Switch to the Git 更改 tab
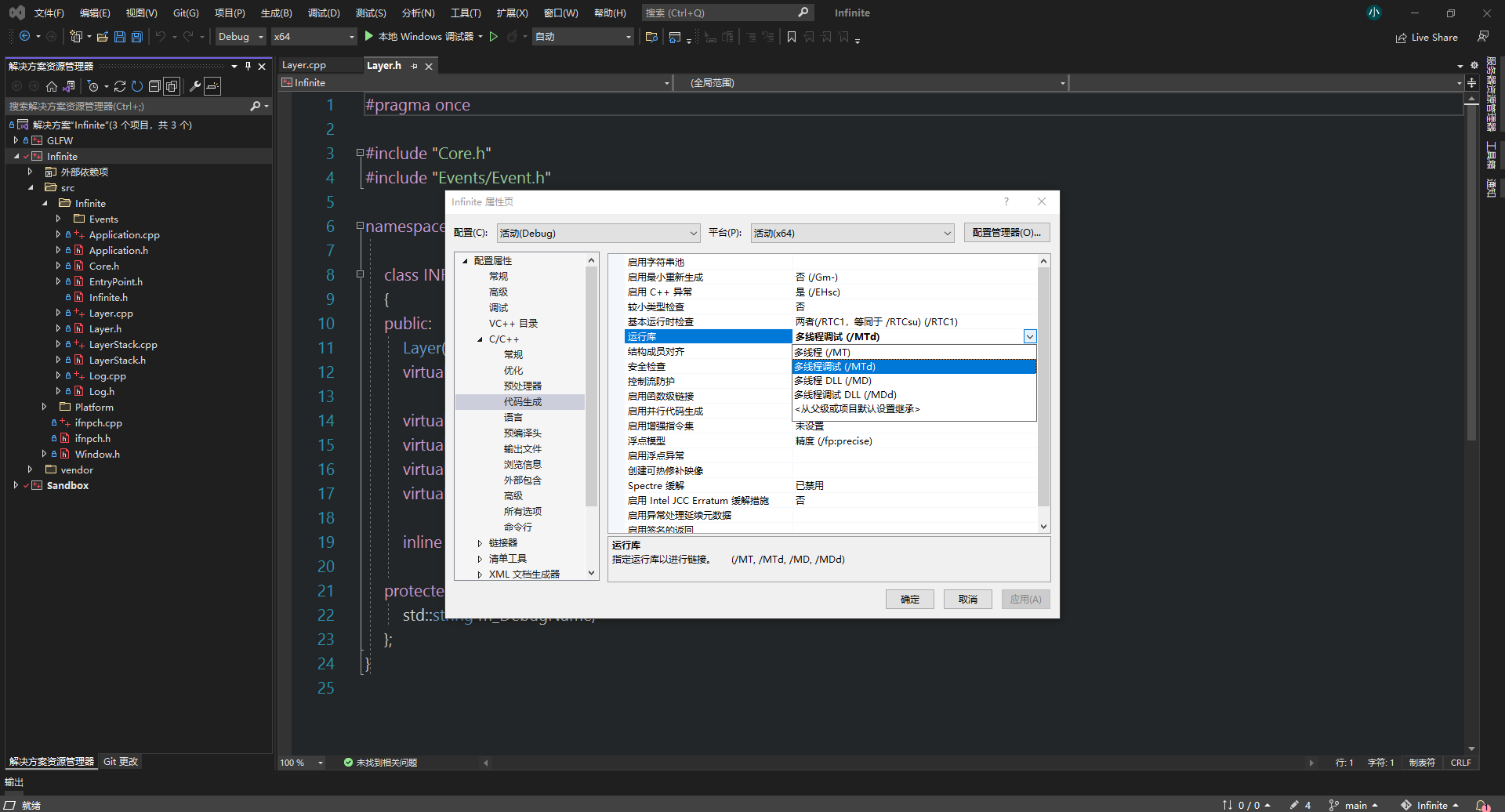The width and height of the screenshot is (1505, 812). click(x=121, y=761)
